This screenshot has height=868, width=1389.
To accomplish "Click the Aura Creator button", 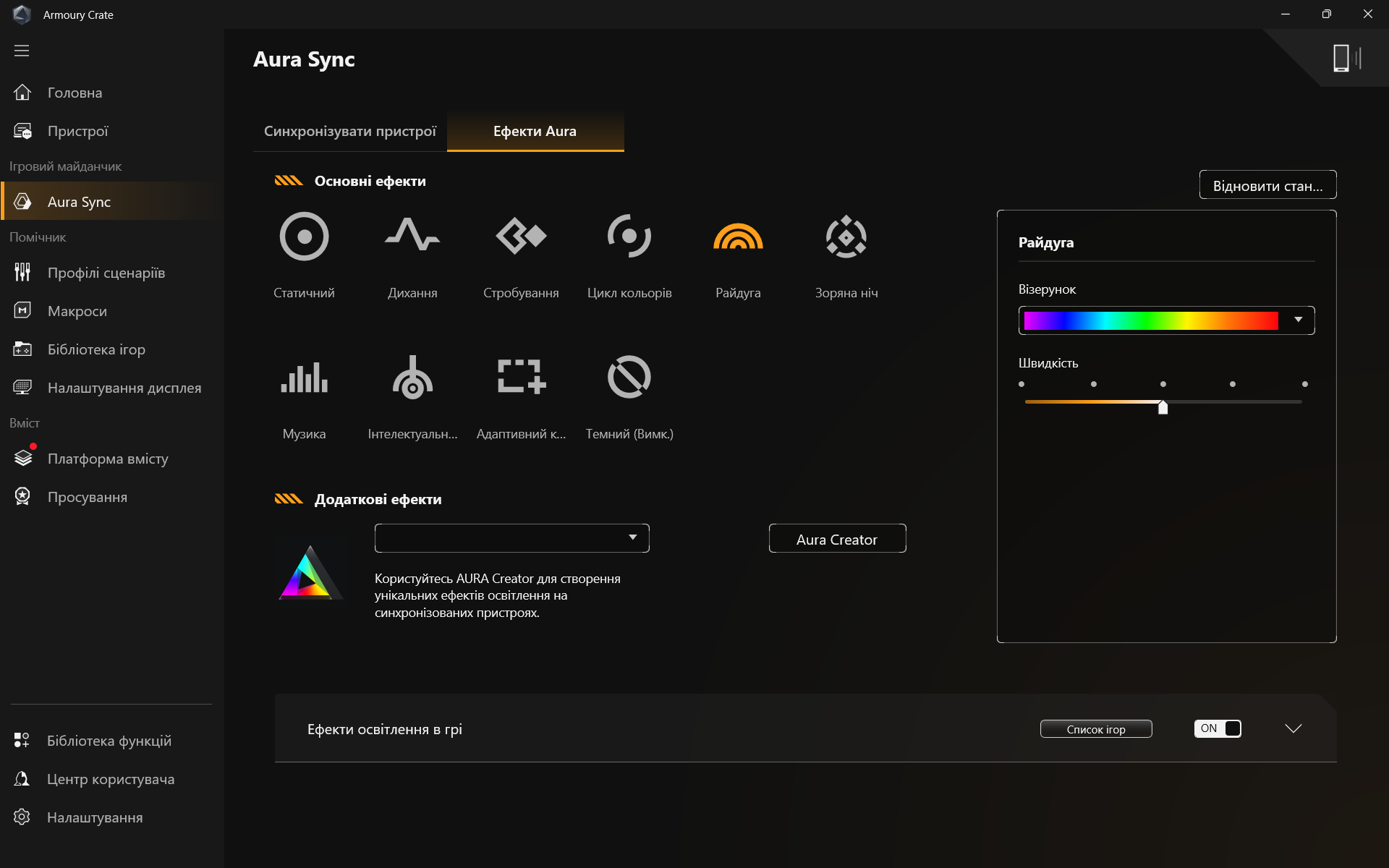I will pos(837,539).
